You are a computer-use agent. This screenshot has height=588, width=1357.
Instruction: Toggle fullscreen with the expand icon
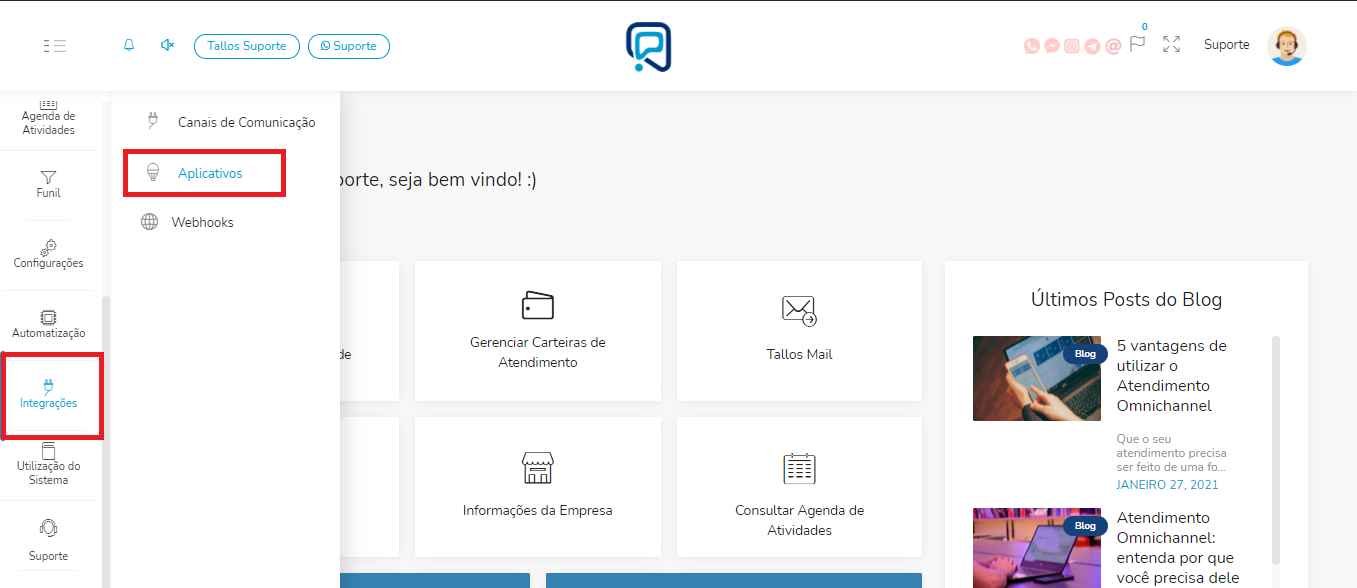pos(1171,45)
